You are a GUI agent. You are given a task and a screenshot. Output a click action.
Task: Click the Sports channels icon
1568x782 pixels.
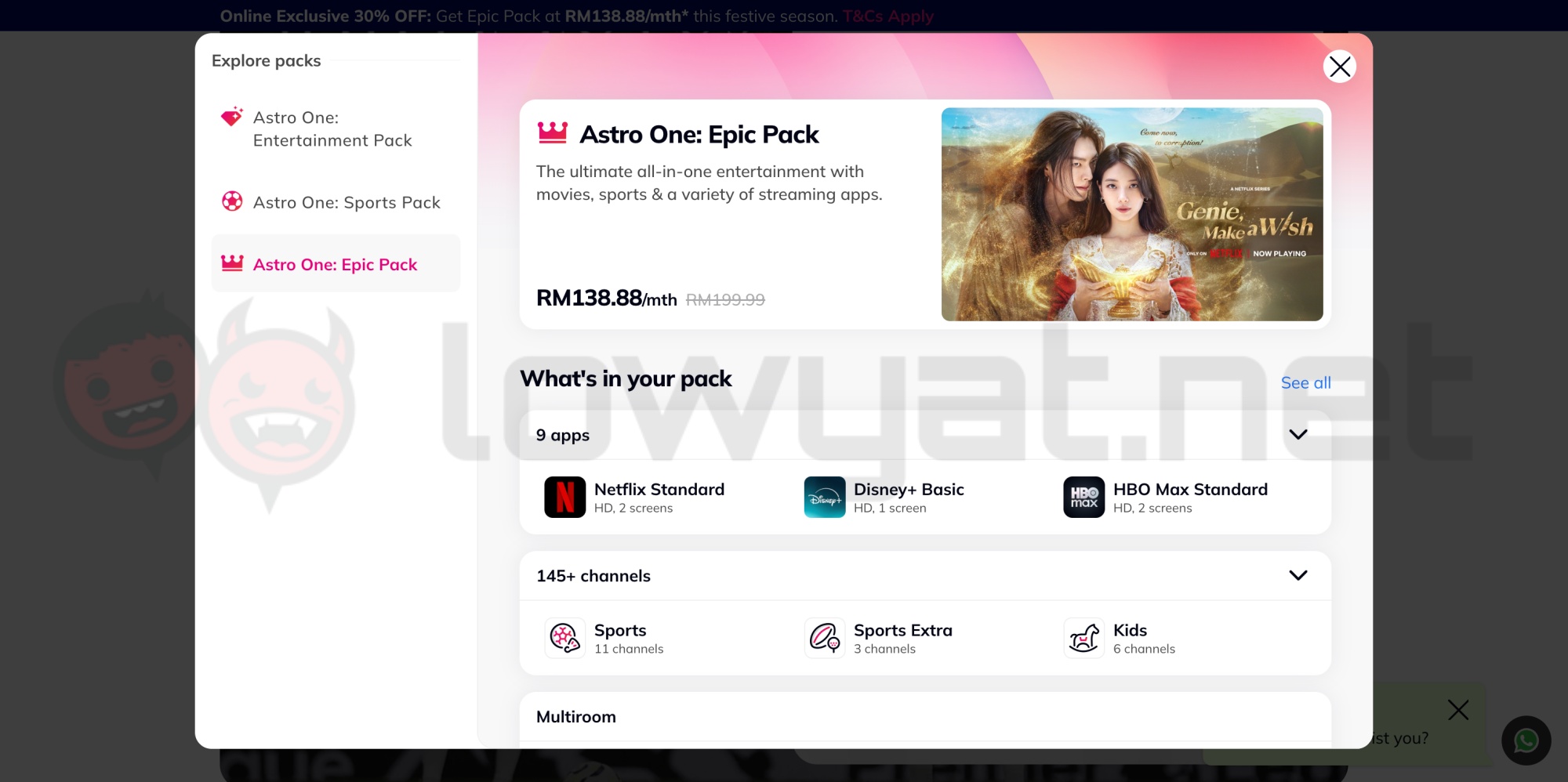(564, 638)
